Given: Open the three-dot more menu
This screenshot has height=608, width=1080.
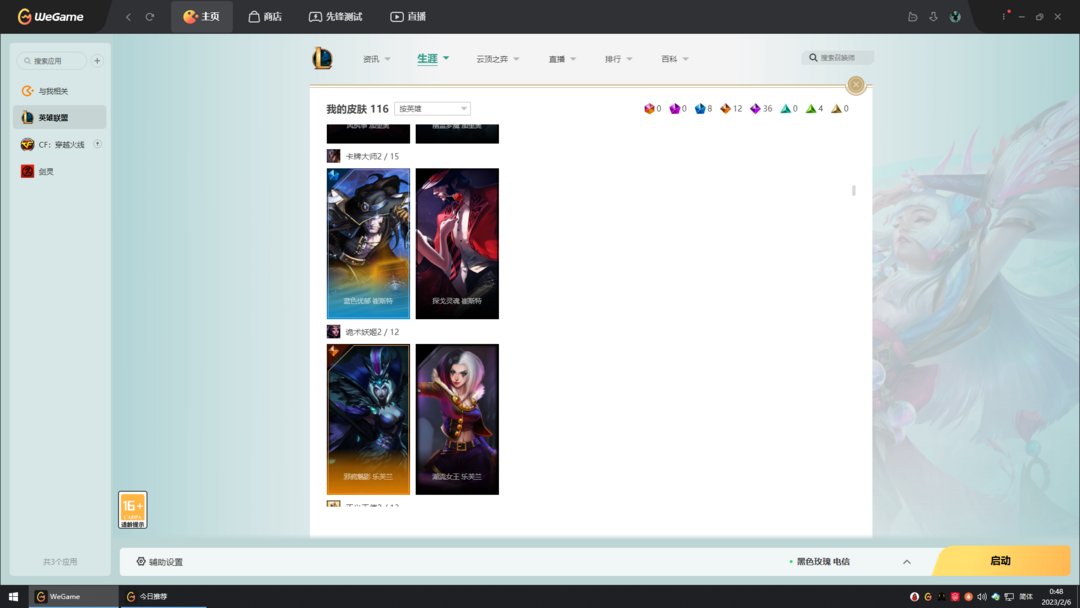Looking at the screenshot, I should click(1004, 17).
